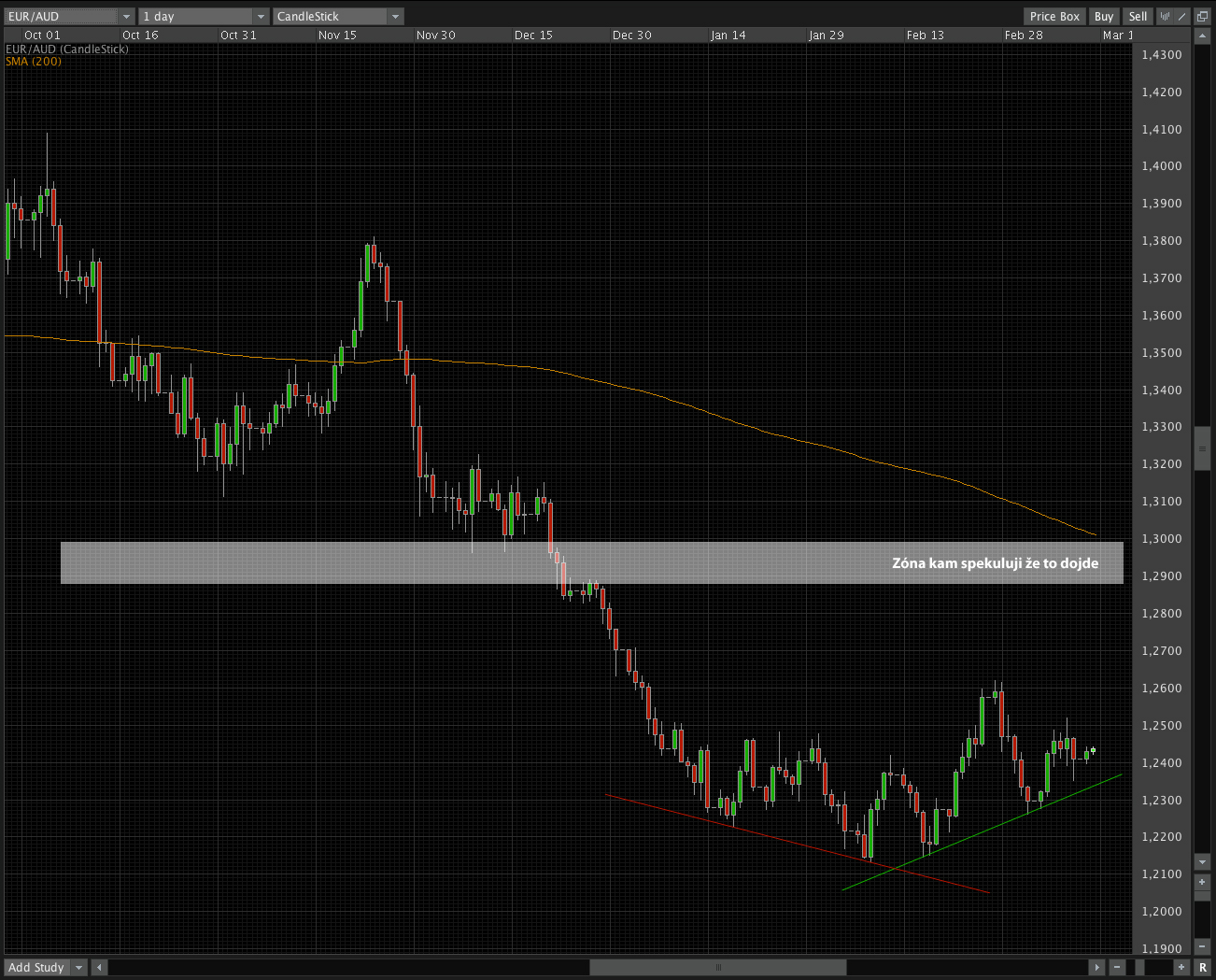Screen dimensions: 1216x980
Task: Click the 1,2400 price axis label
Action: pyautogui.click(x=1162, y=763)
